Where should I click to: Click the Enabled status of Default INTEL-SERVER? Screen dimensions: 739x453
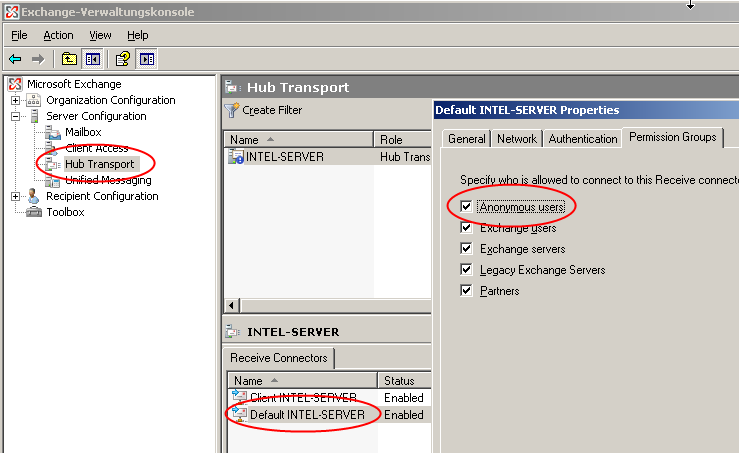click(x=404, y=415)
